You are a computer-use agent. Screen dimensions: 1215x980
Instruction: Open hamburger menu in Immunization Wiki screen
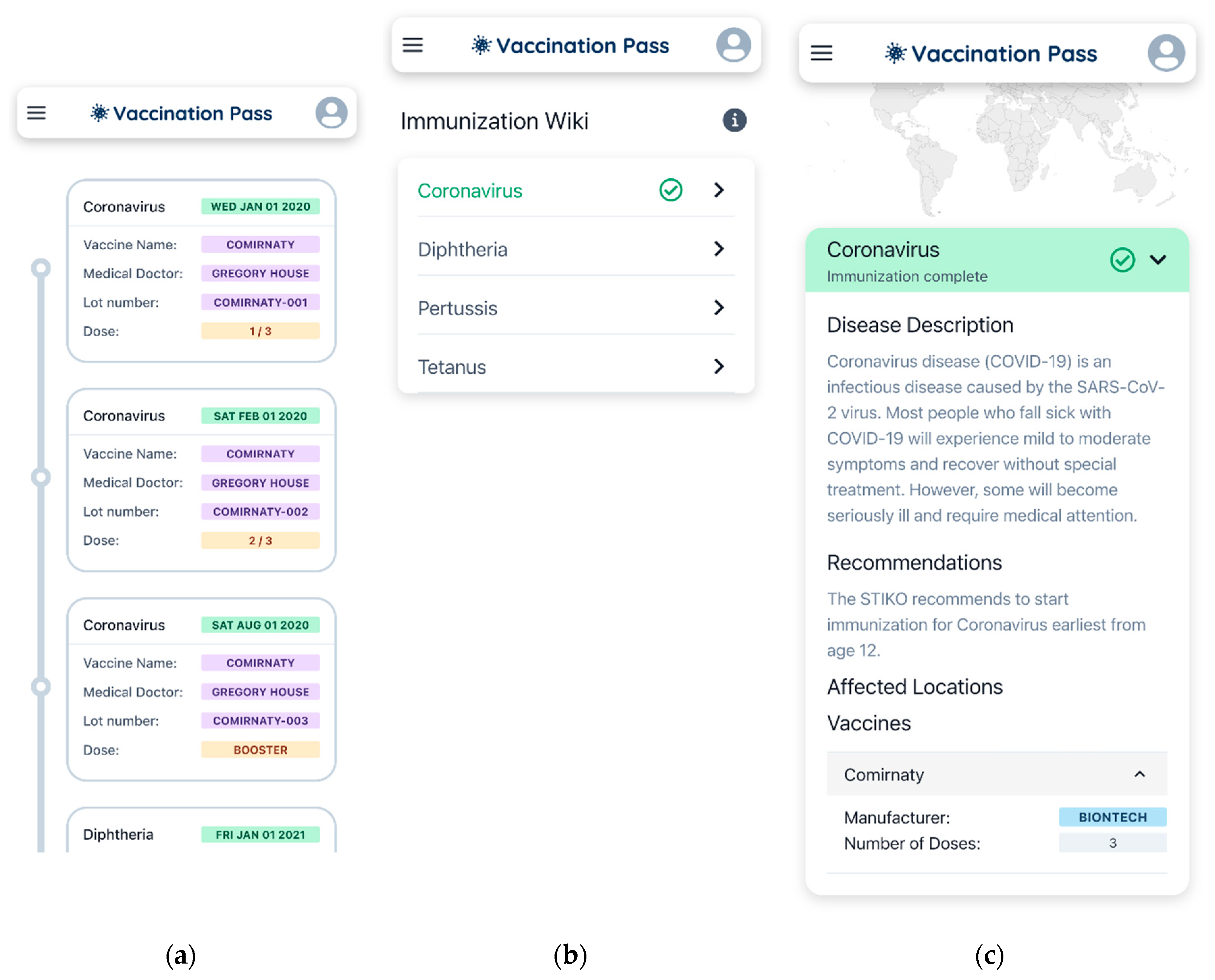[x=413, y=45]
